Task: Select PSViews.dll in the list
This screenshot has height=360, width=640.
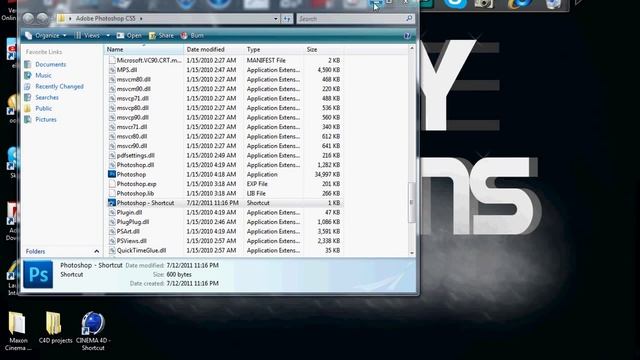Action: click(131, 241)
